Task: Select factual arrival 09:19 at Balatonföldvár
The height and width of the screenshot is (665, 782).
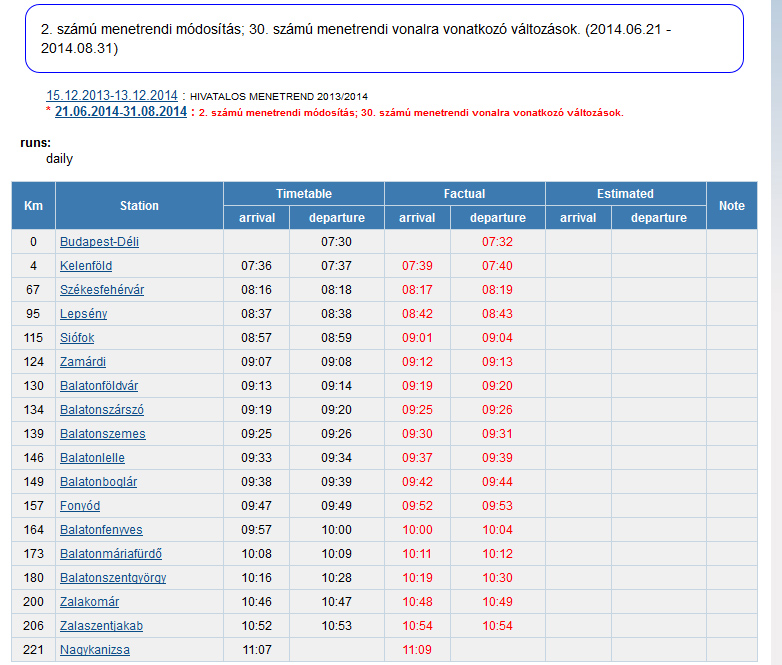Action: (x=417, y=386)
